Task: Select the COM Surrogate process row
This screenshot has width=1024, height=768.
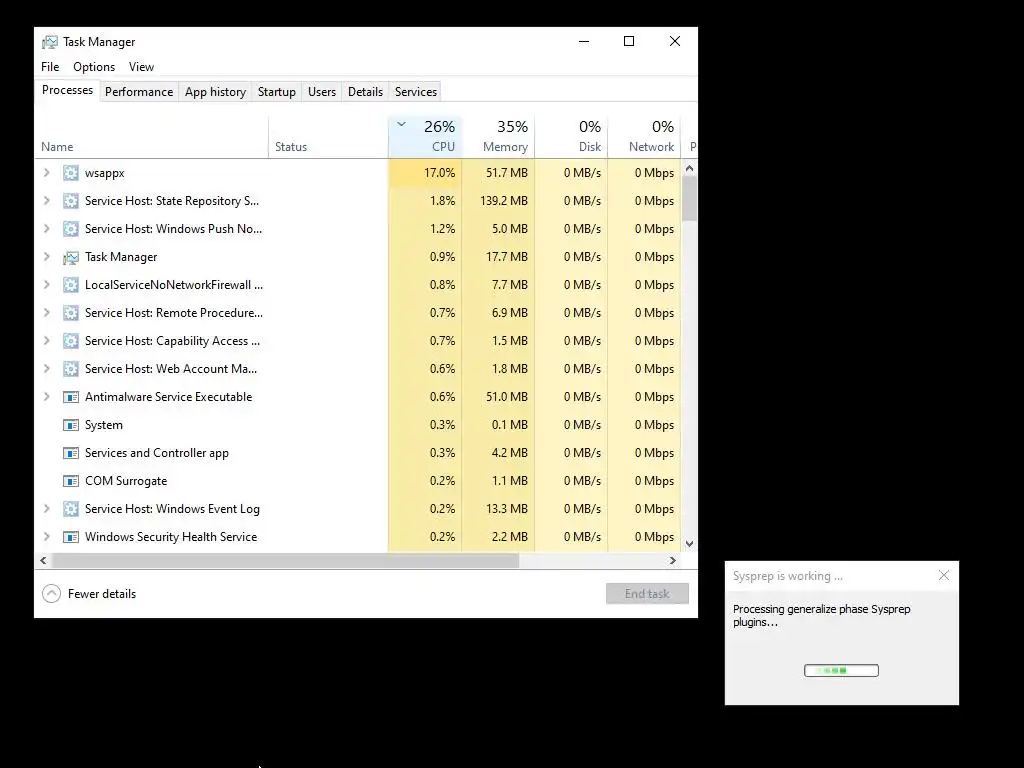Action: click(358, 481)
